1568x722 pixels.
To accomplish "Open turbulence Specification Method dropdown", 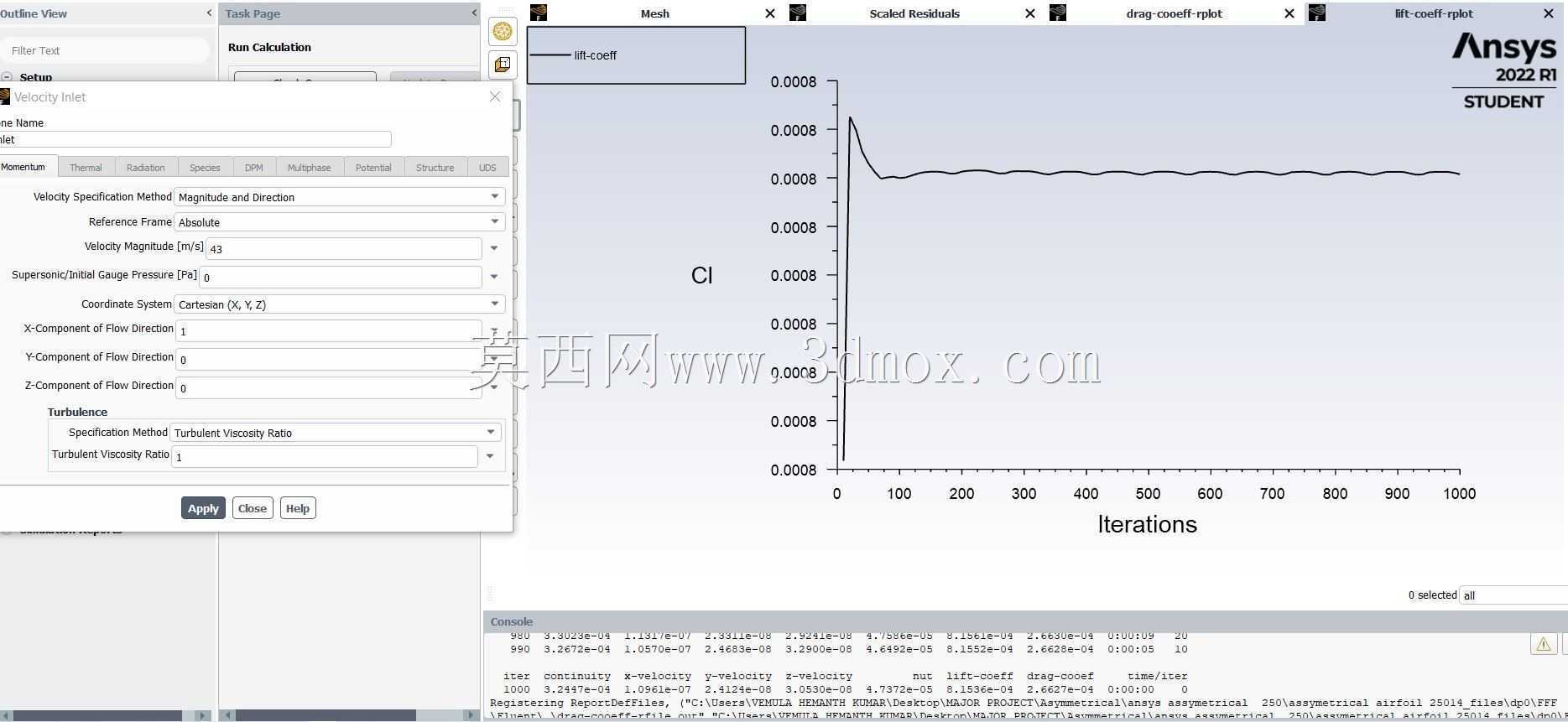I will pos(491,432).
